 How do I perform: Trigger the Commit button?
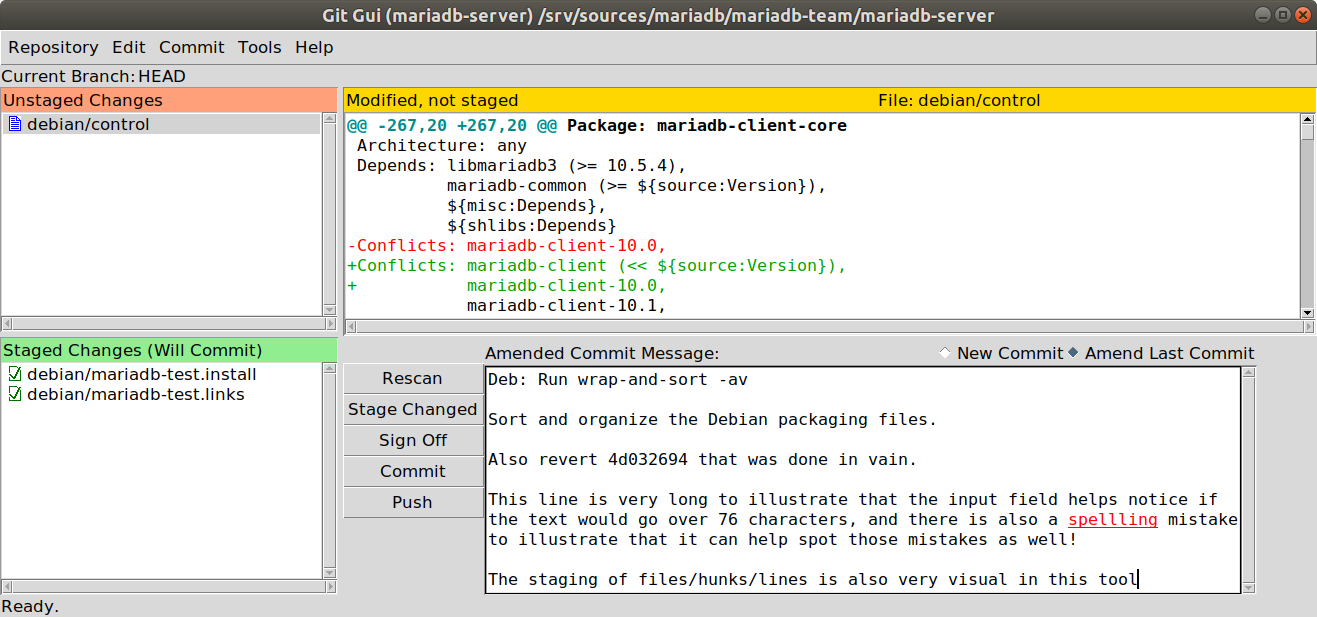(x=413, y=471)
